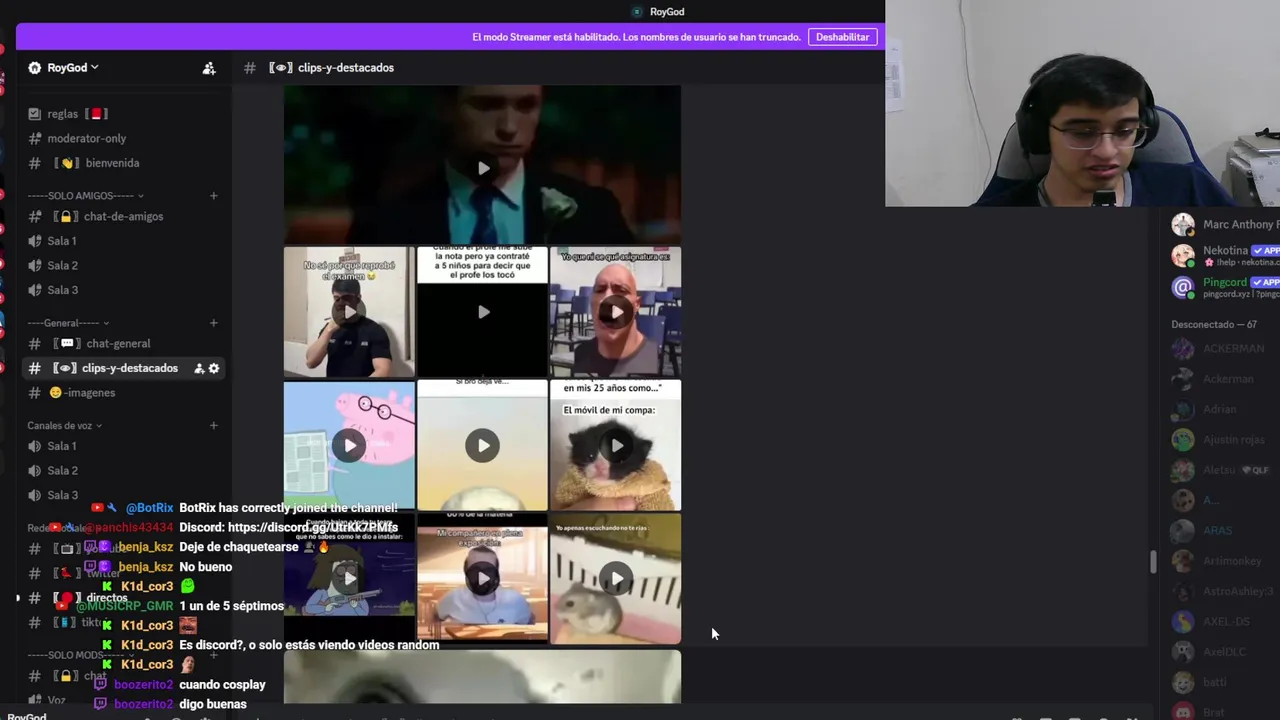Select offline member ARAS
The image size is (1280, 720).
(1225, 531)
